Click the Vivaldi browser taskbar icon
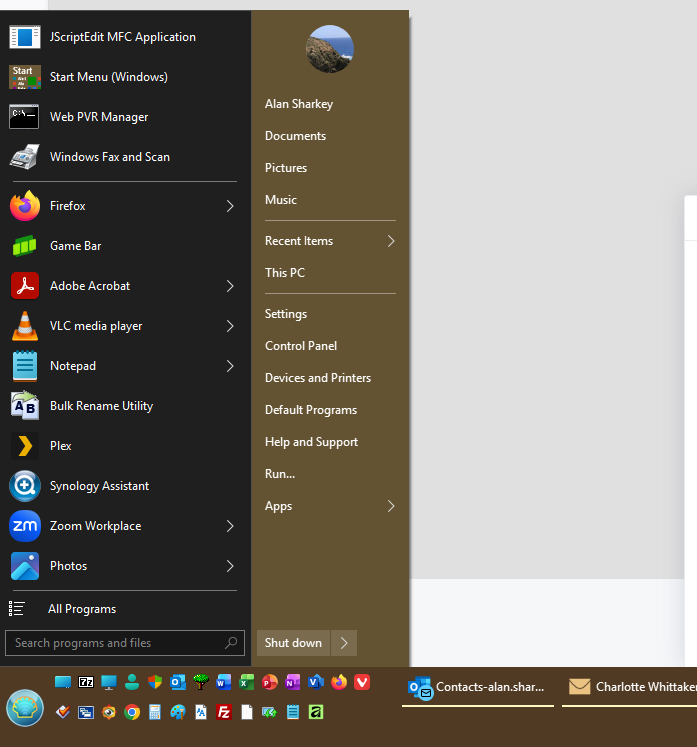Screen dimensions: 697x747 tap(362, 682)
